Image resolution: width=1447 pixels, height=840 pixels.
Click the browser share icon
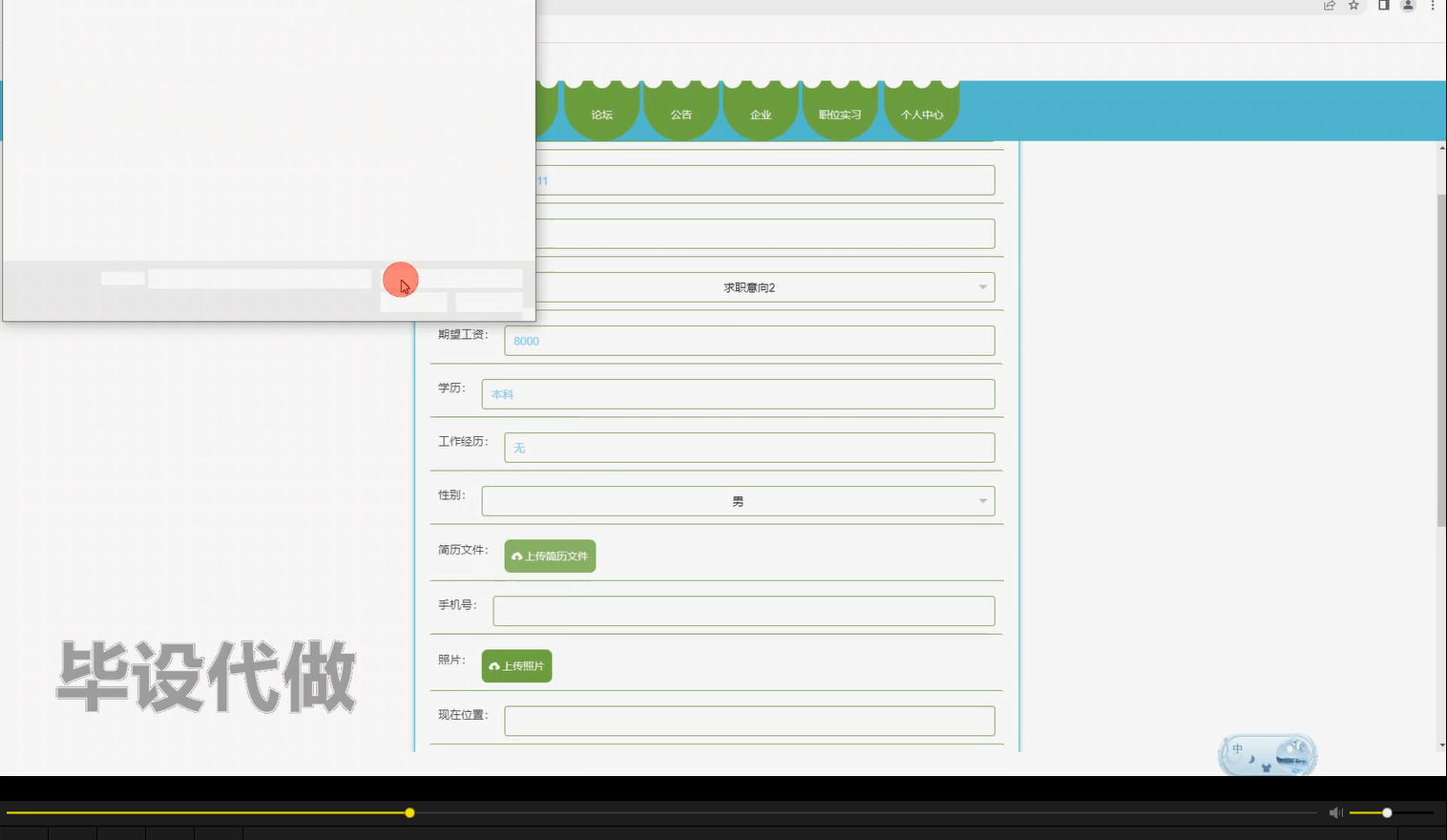point(1329,6)
